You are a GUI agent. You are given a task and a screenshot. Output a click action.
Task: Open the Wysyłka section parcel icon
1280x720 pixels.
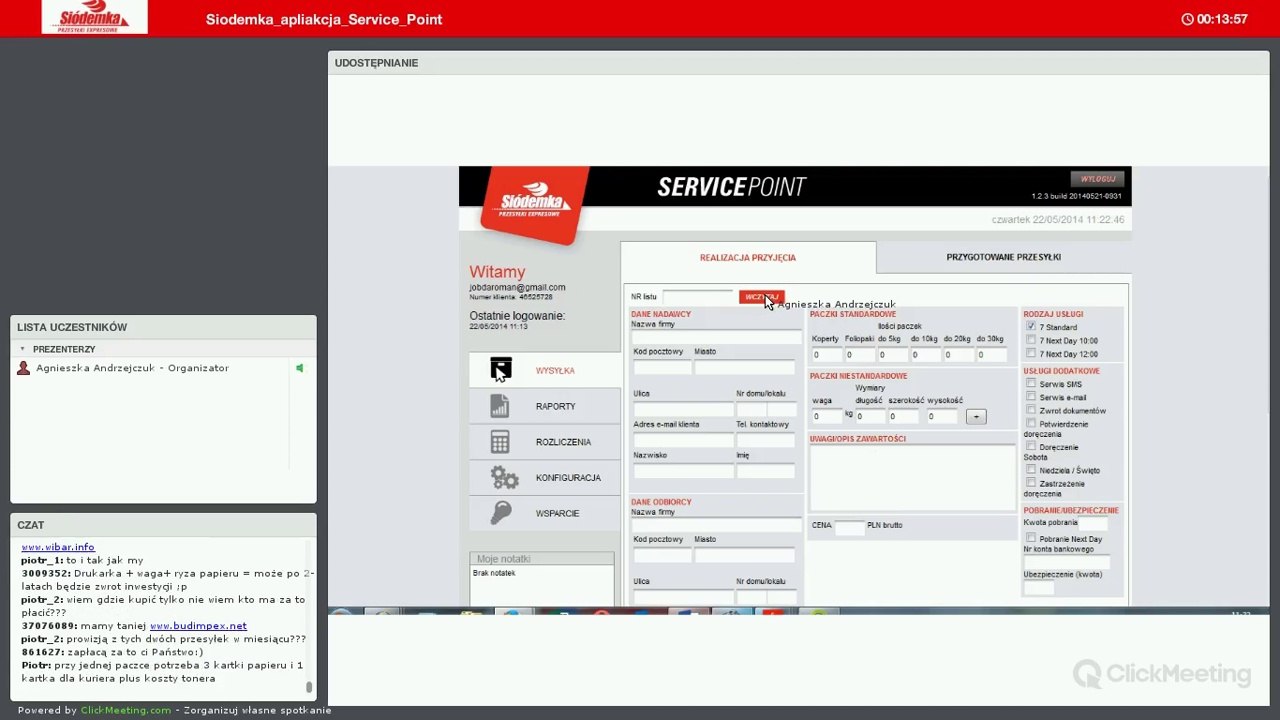tap(501, 369)
